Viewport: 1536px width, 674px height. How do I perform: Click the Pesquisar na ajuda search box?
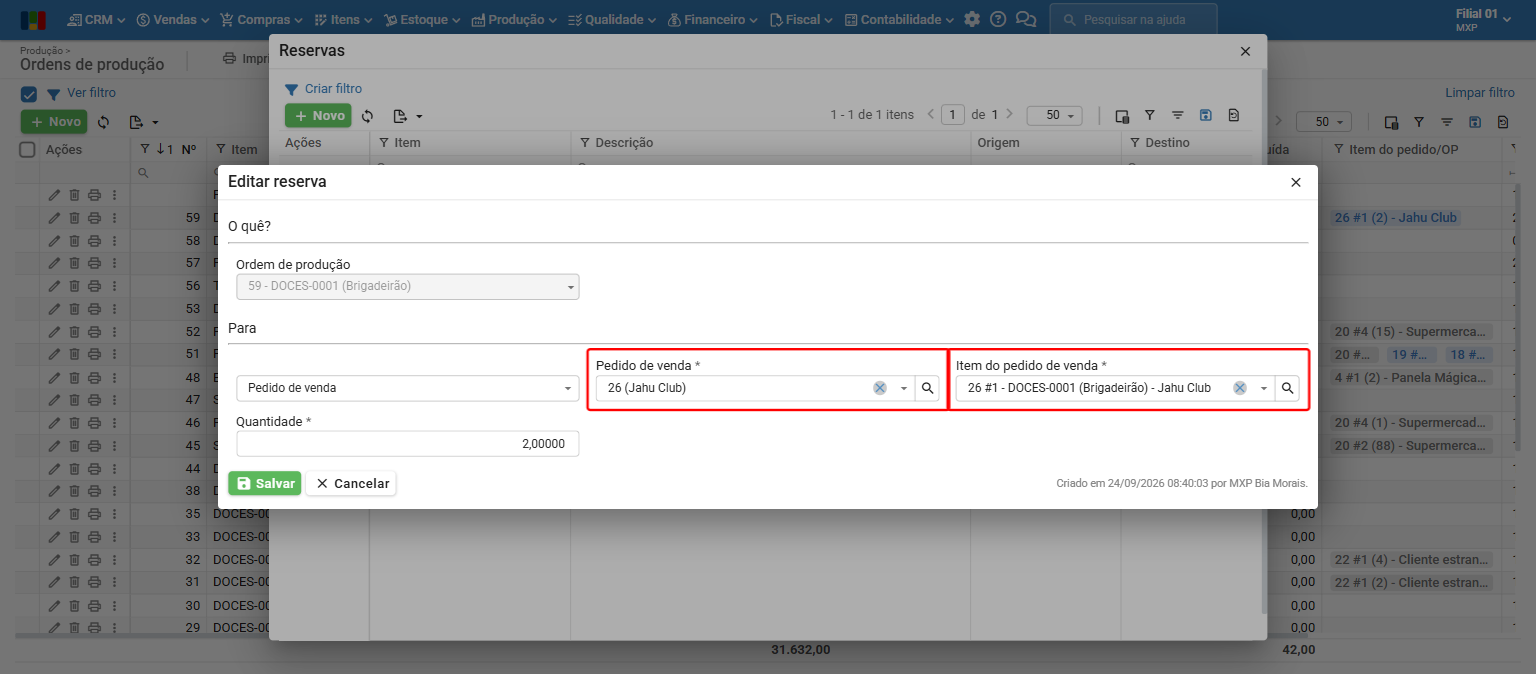point(1134,19)
